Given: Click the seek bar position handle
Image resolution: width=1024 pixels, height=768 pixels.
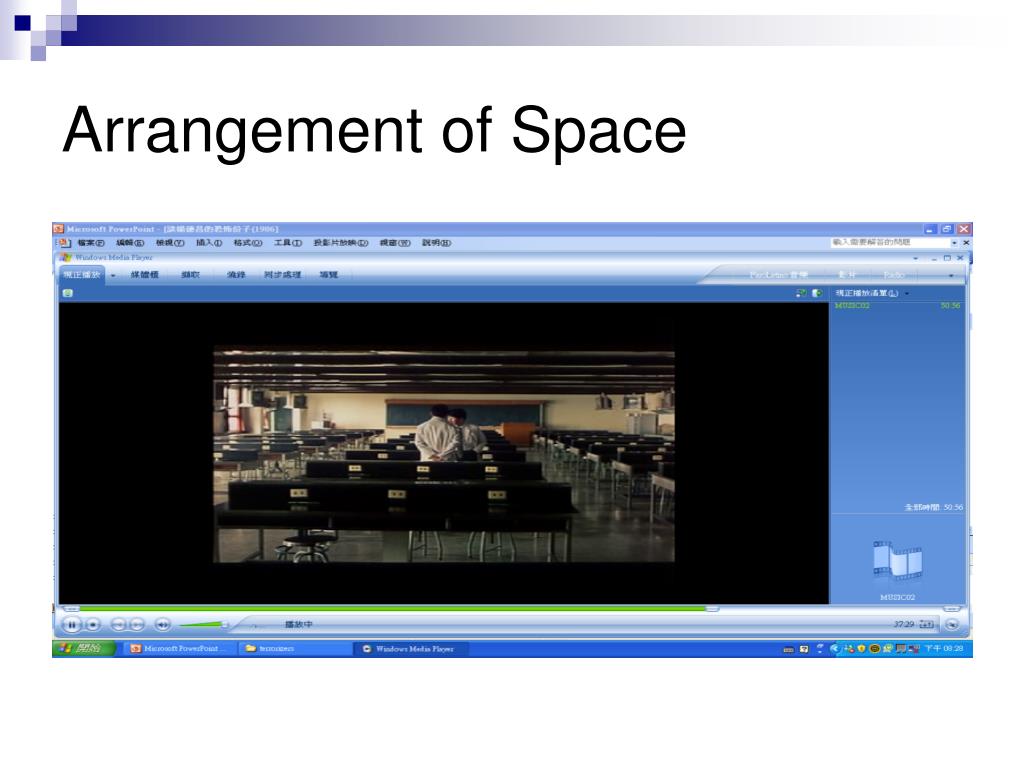Looking at the screenshot, I should (x=712, y=608).
